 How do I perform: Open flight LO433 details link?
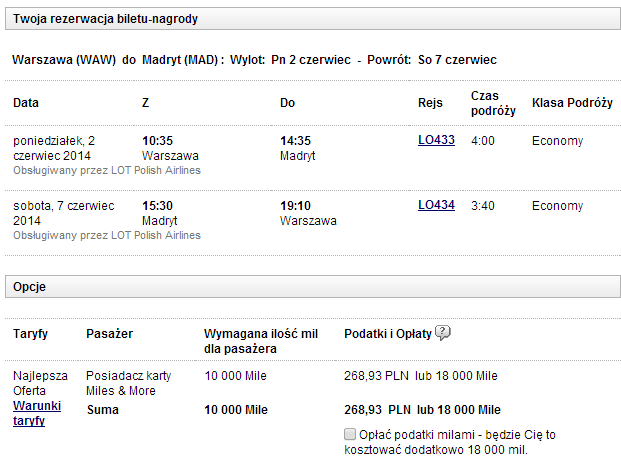pos(436,140)
